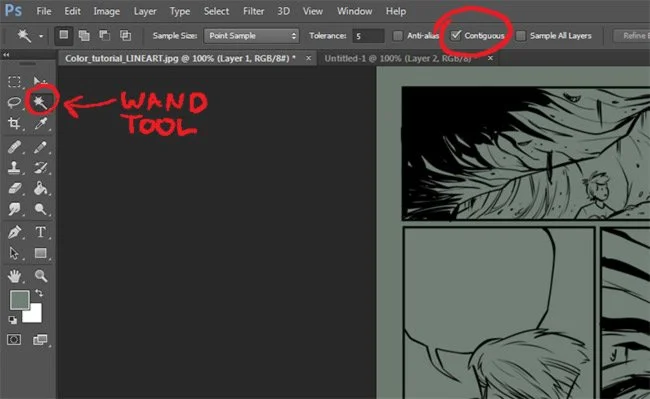650x399 pixels.
Task: Select the Horizontal Type tool
Action: coord(40,232)
